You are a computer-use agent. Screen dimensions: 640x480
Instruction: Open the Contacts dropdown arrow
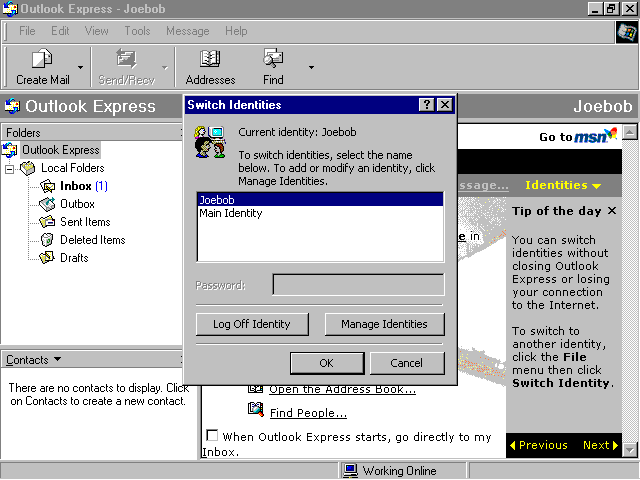[x=57, y=359]
